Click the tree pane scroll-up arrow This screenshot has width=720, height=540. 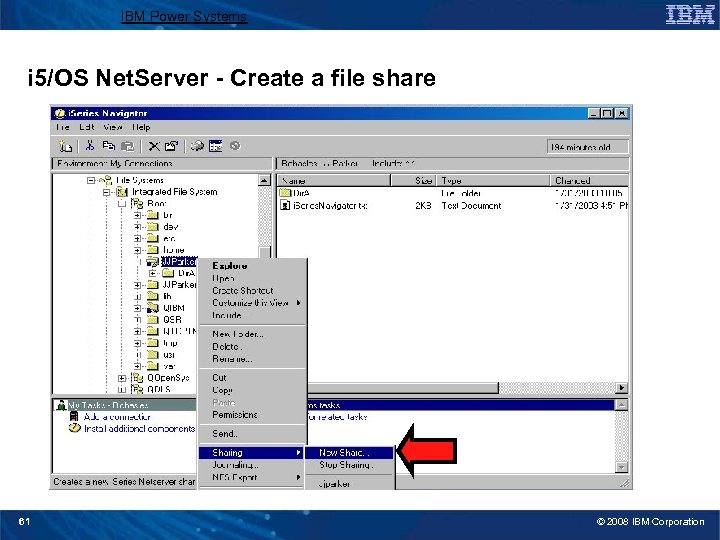(x=264, y=180)
